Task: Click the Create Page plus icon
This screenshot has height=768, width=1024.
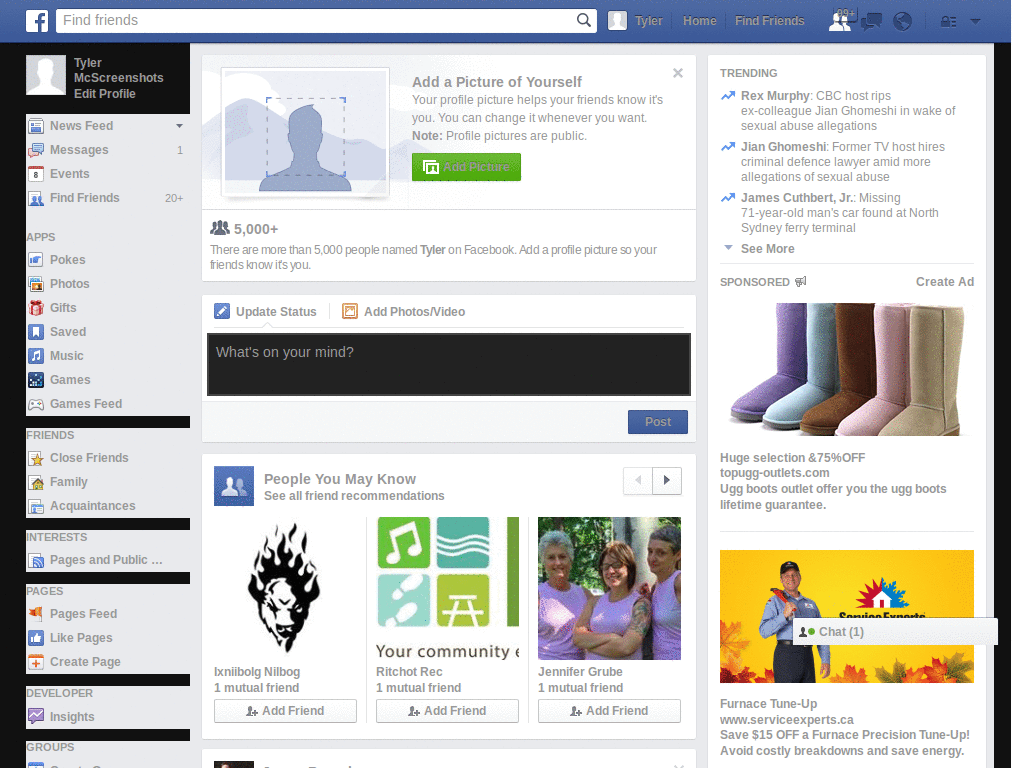Action: point(36,662)
